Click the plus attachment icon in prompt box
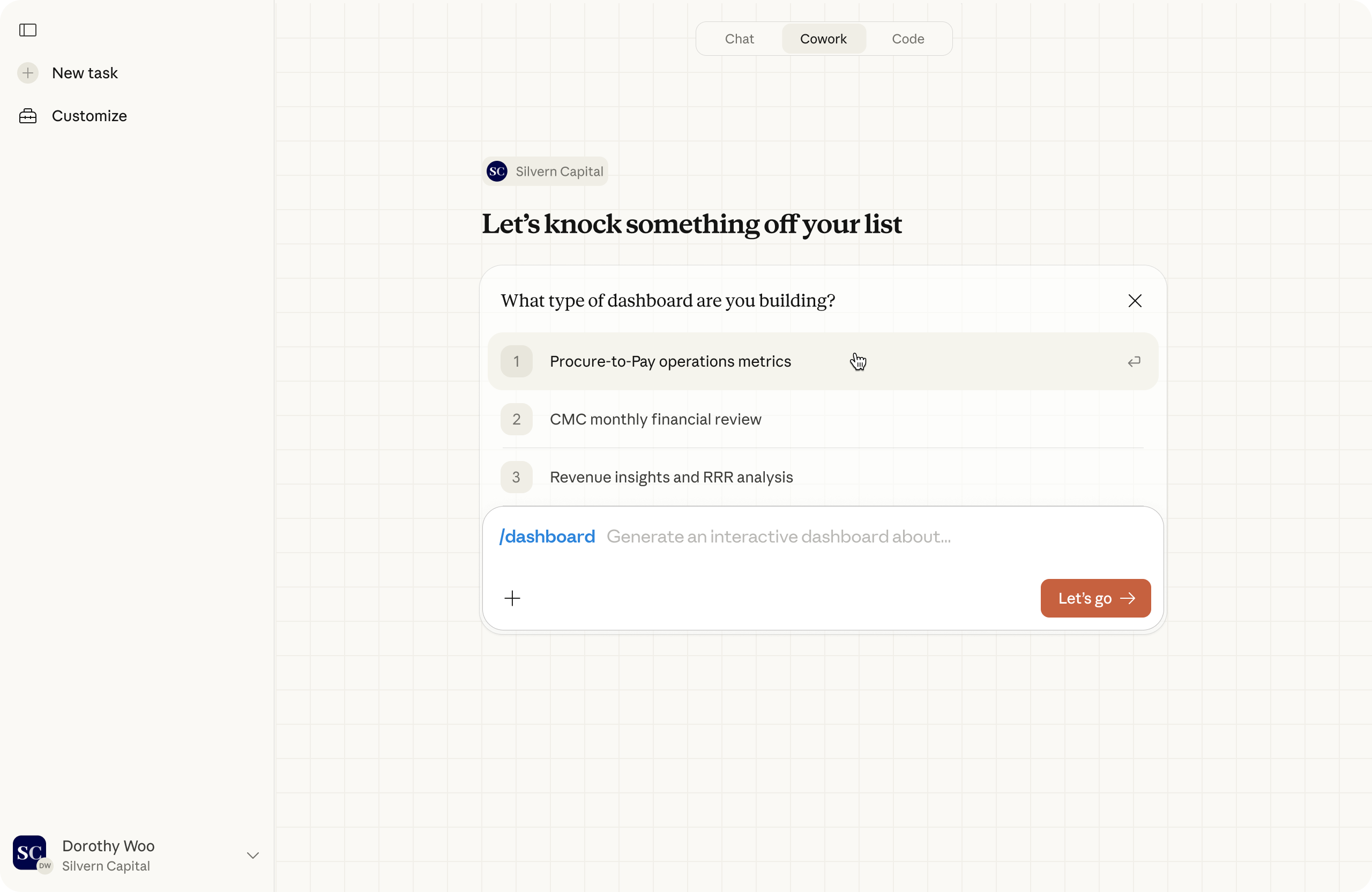Viewport: 1372px width, 892px height. (512, 598)
